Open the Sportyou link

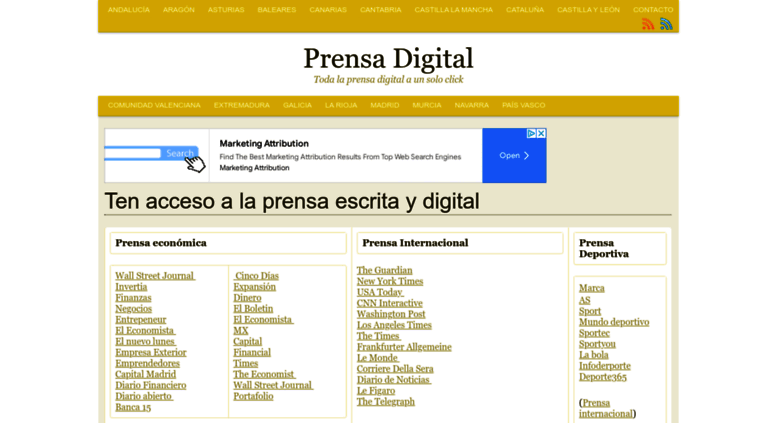coord(597,344)
